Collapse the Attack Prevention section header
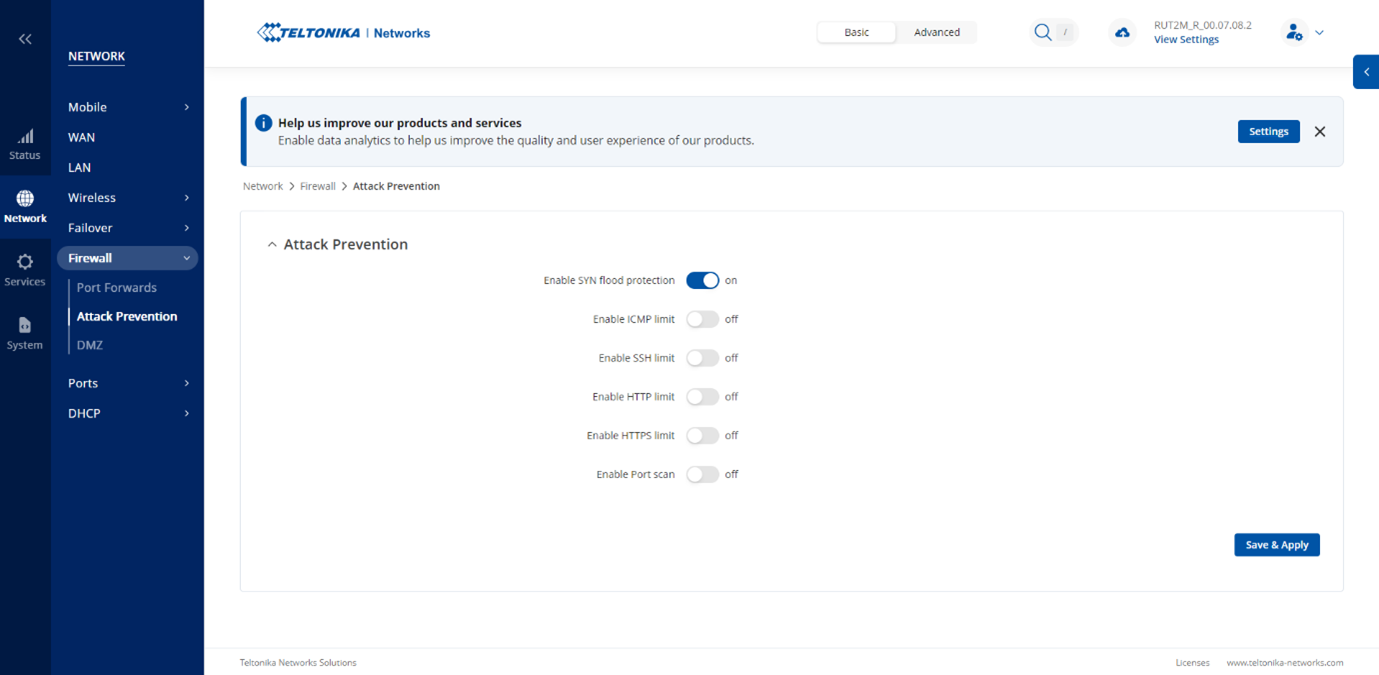This screenshot has width=1379, height=675. (338, 245)
